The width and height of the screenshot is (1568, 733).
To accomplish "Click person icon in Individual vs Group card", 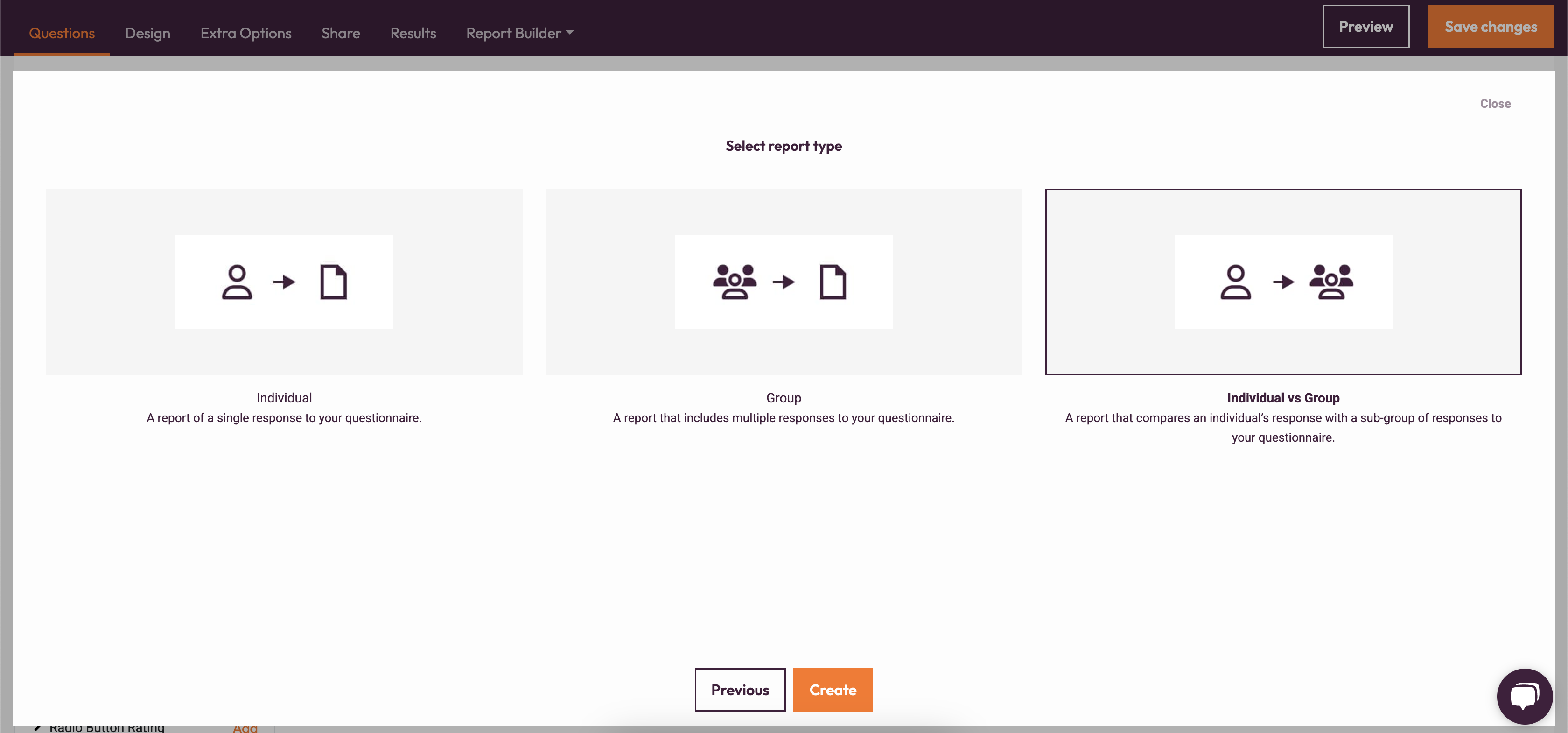I will 1235,282.
